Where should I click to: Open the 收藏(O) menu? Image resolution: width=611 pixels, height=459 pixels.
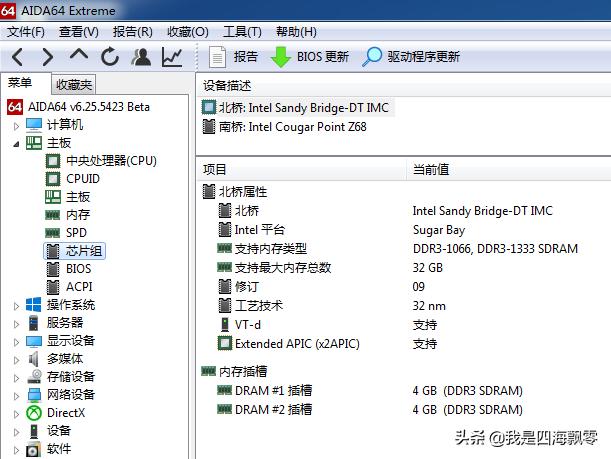[188, 32]
